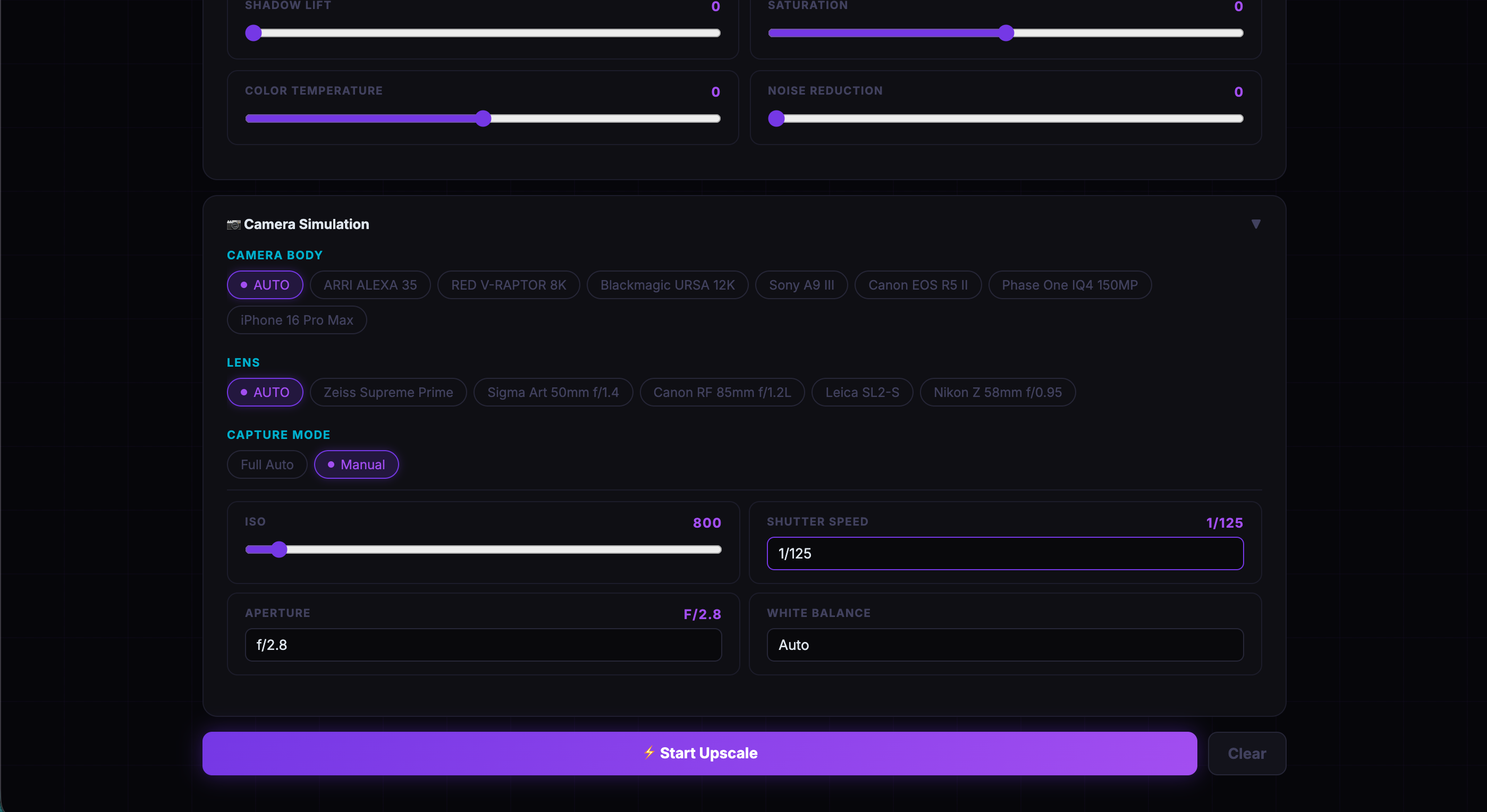Select AUTO lens option

pos(265,392)
